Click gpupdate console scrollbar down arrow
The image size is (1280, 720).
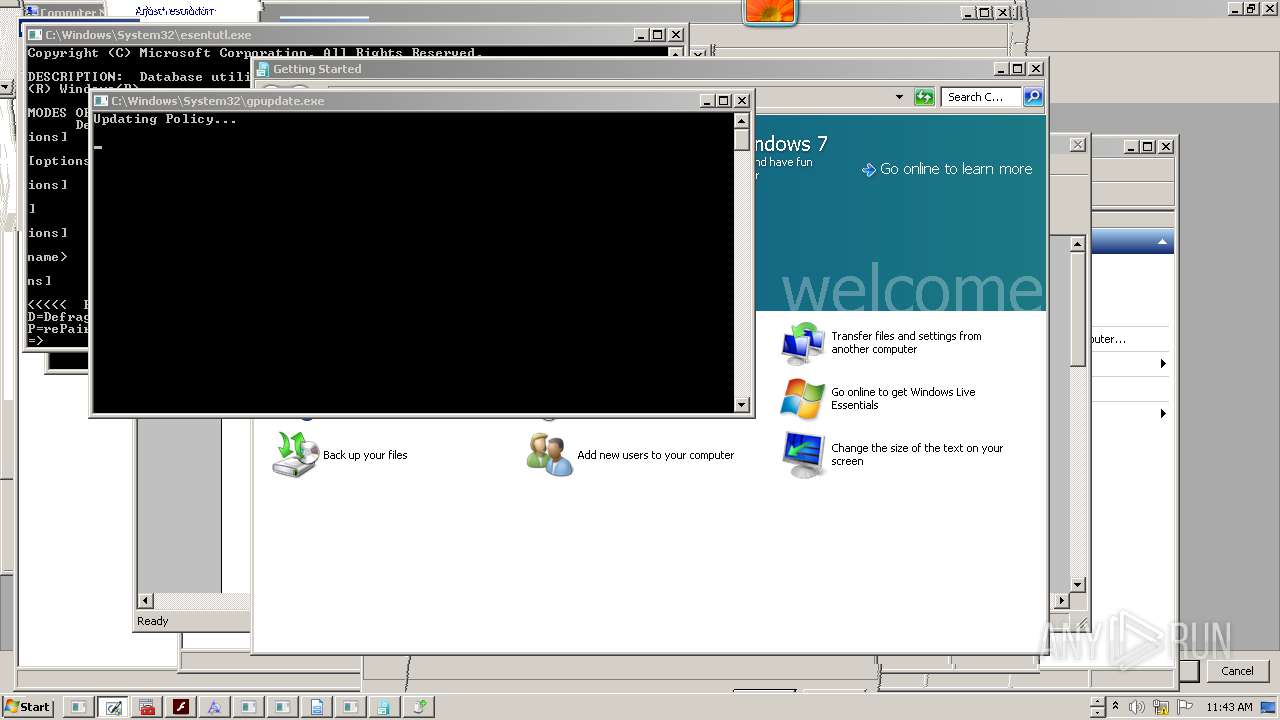pos(741,405)
